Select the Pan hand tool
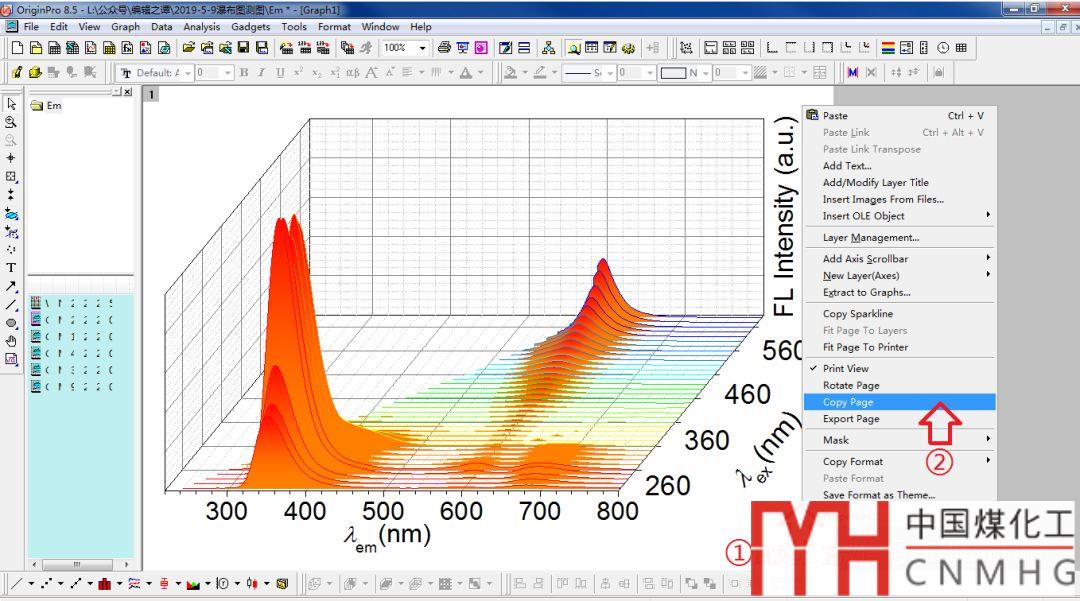This screenshot has height=601, width=1080. coord(11,341)
